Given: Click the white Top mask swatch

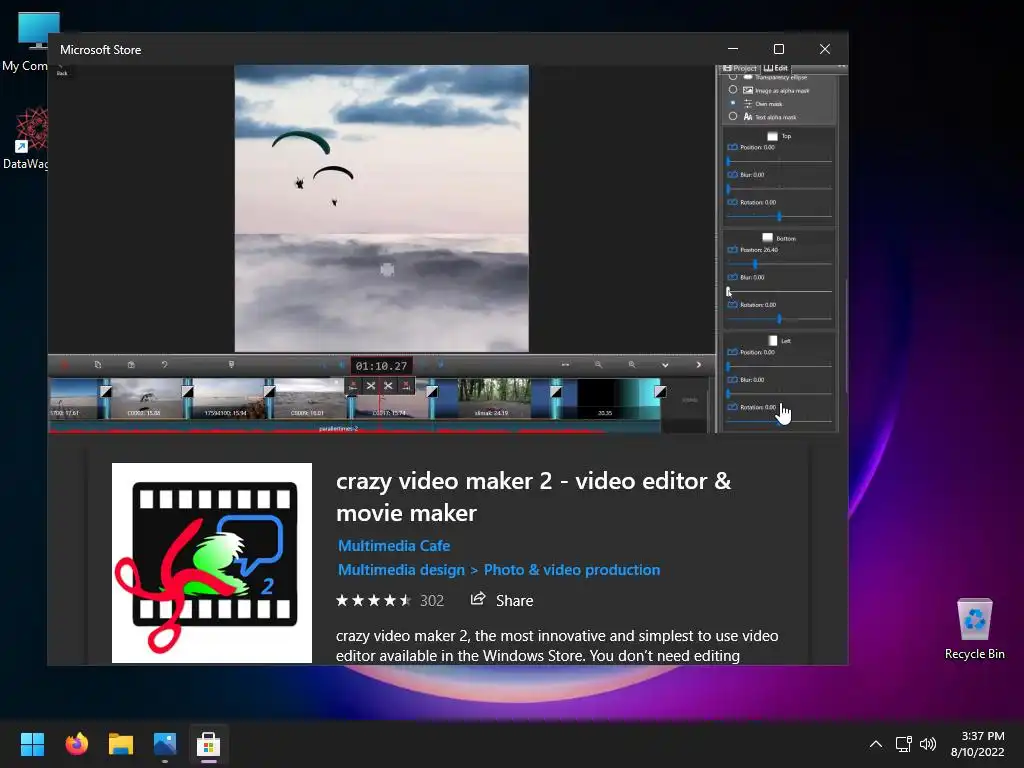Looking at the screenshot, I should (773, 136).
